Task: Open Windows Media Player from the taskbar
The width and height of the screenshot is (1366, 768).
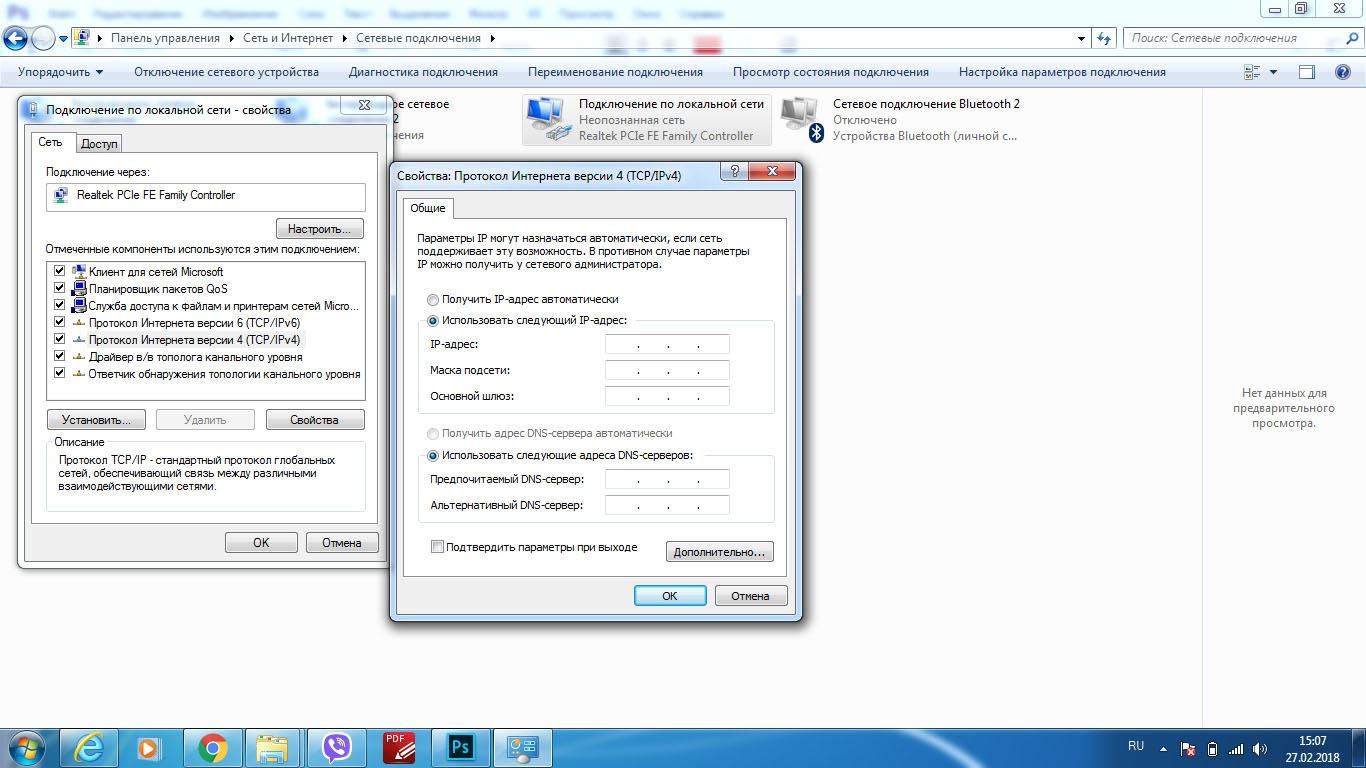Action: (x=148, y=747)
